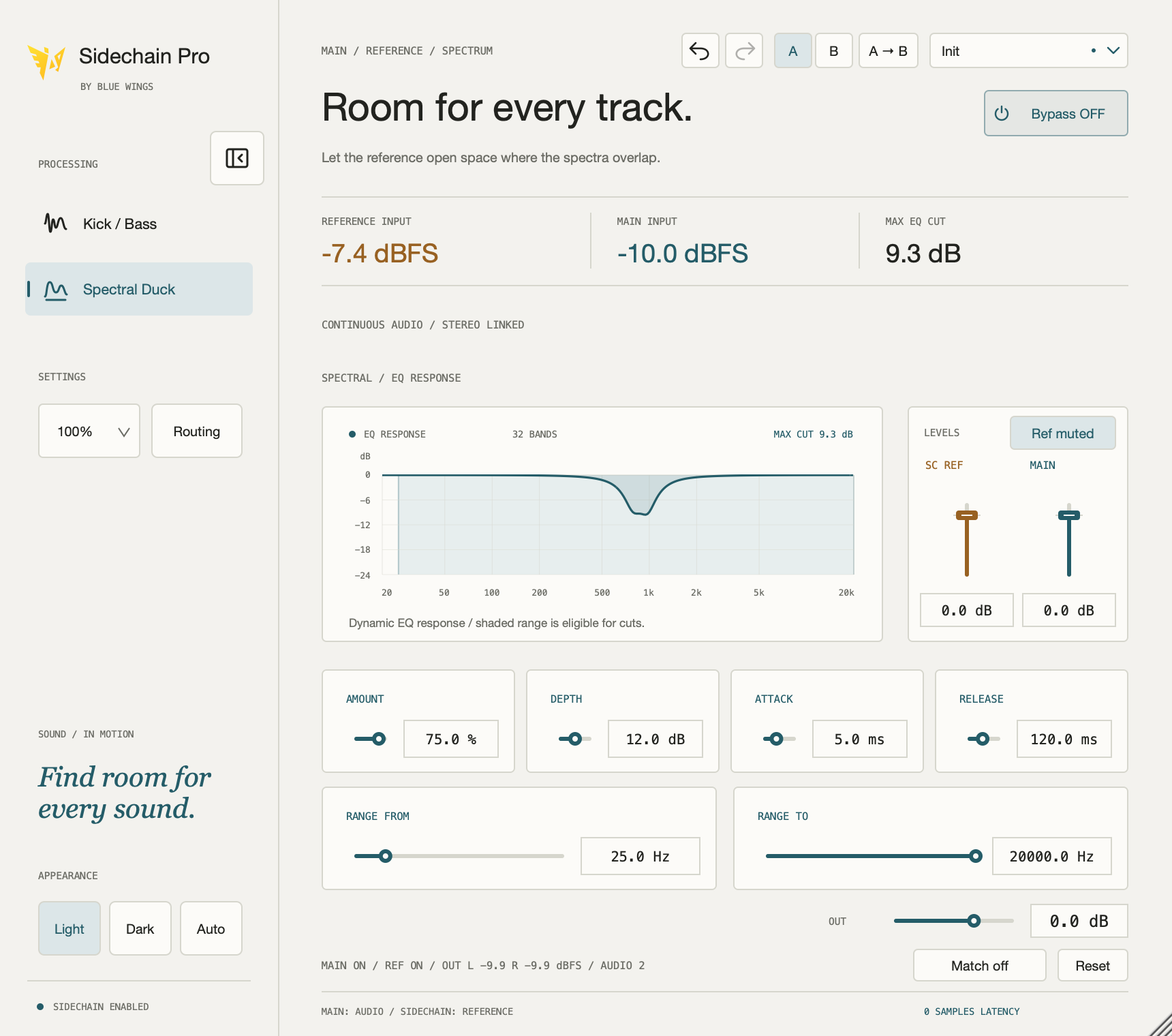1172x1036 pixels.
Task: Click the Attack 5.0 ms value field
Action: click(860, 739)
